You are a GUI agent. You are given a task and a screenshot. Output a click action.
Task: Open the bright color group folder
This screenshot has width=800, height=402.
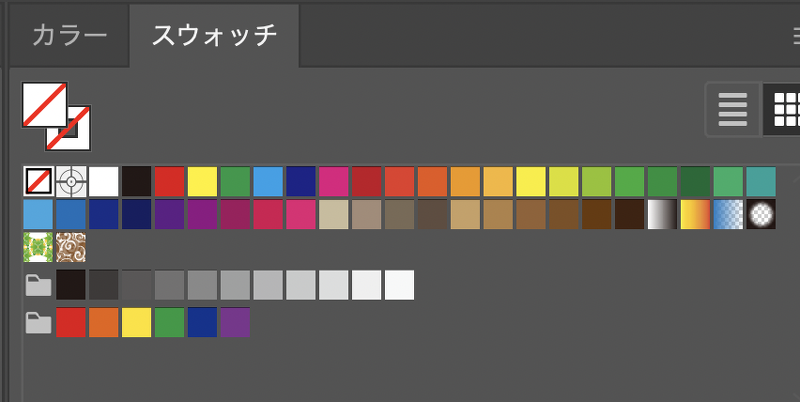38,322
